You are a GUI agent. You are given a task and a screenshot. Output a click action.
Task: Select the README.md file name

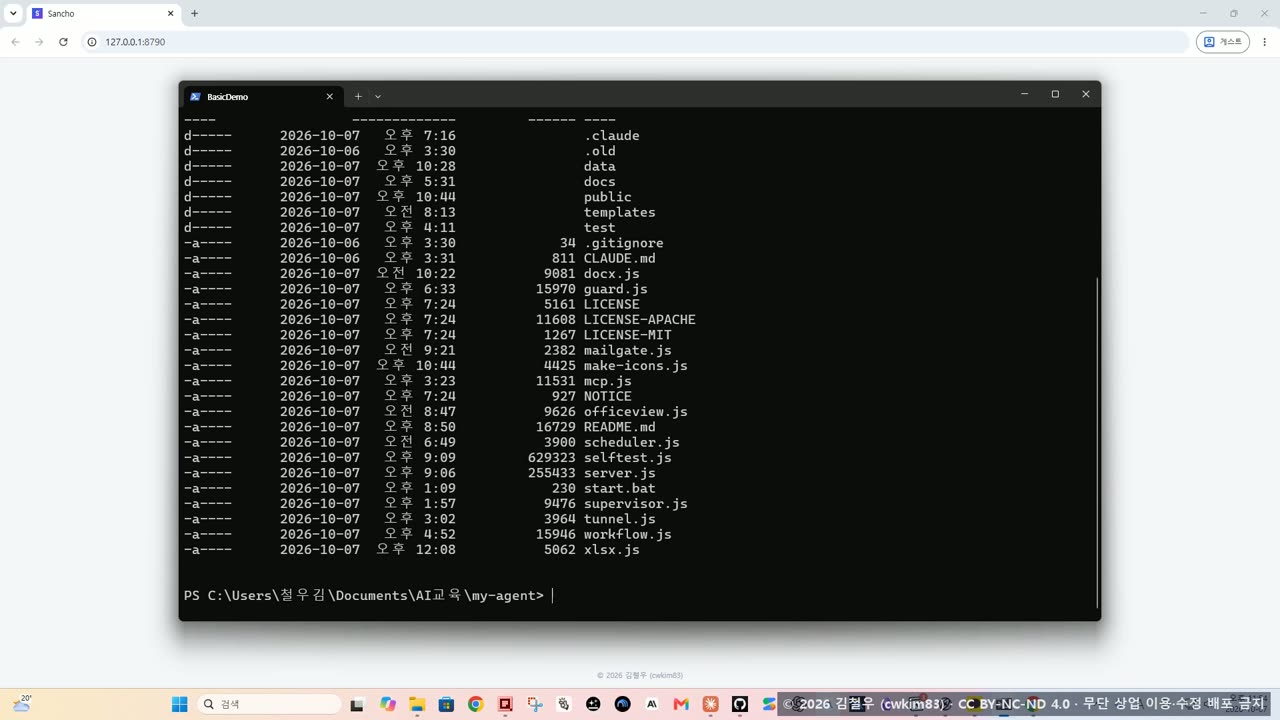click(620, 427)
